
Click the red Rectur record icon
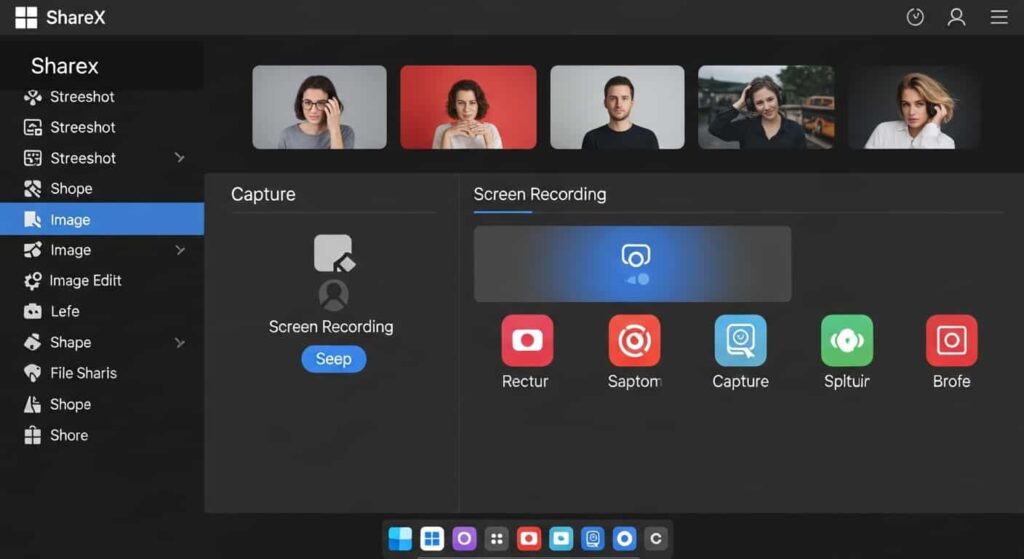527,340
